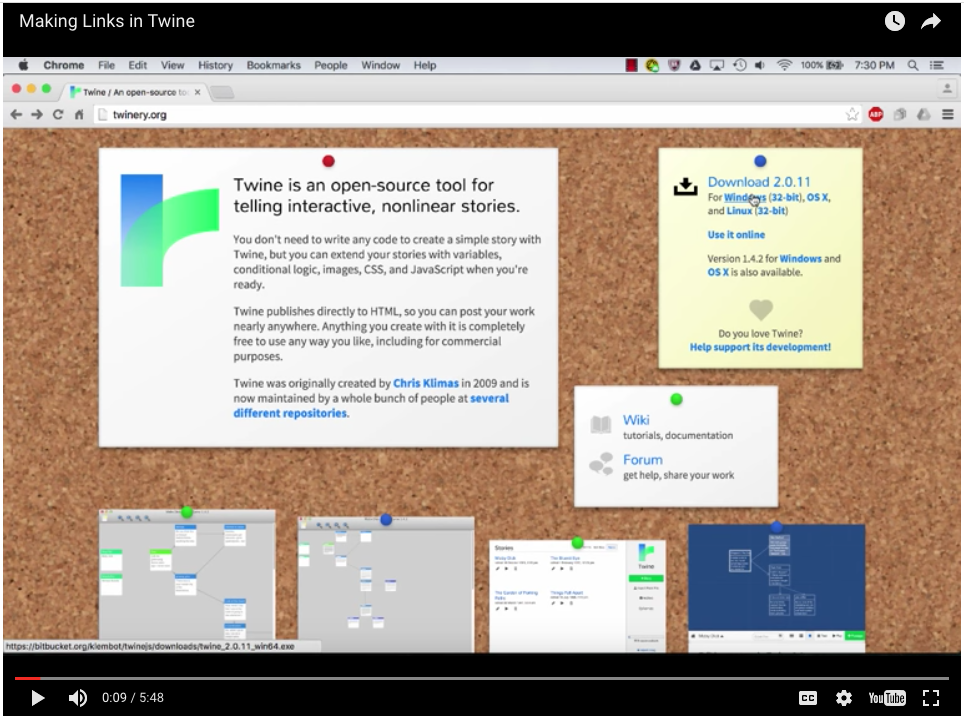
Task: Open Chrome's hamburger menu
Action: click(x=949, y=114)
